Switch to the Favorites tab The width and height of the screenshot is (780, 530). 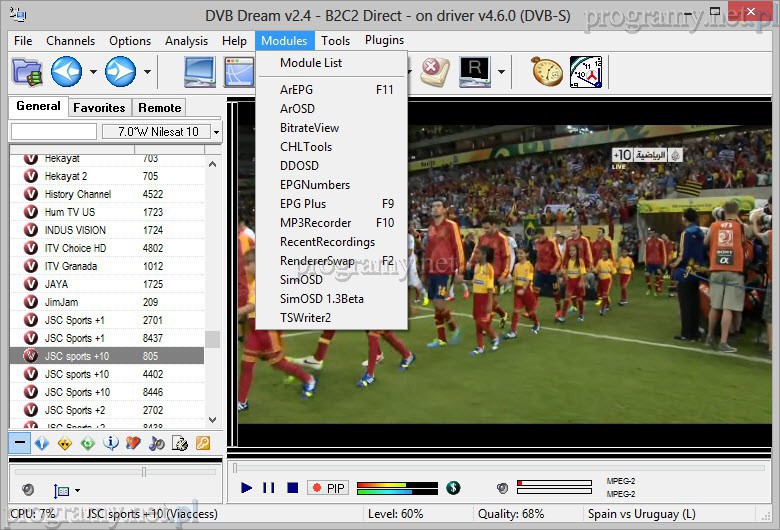click(x=99, y=107)
